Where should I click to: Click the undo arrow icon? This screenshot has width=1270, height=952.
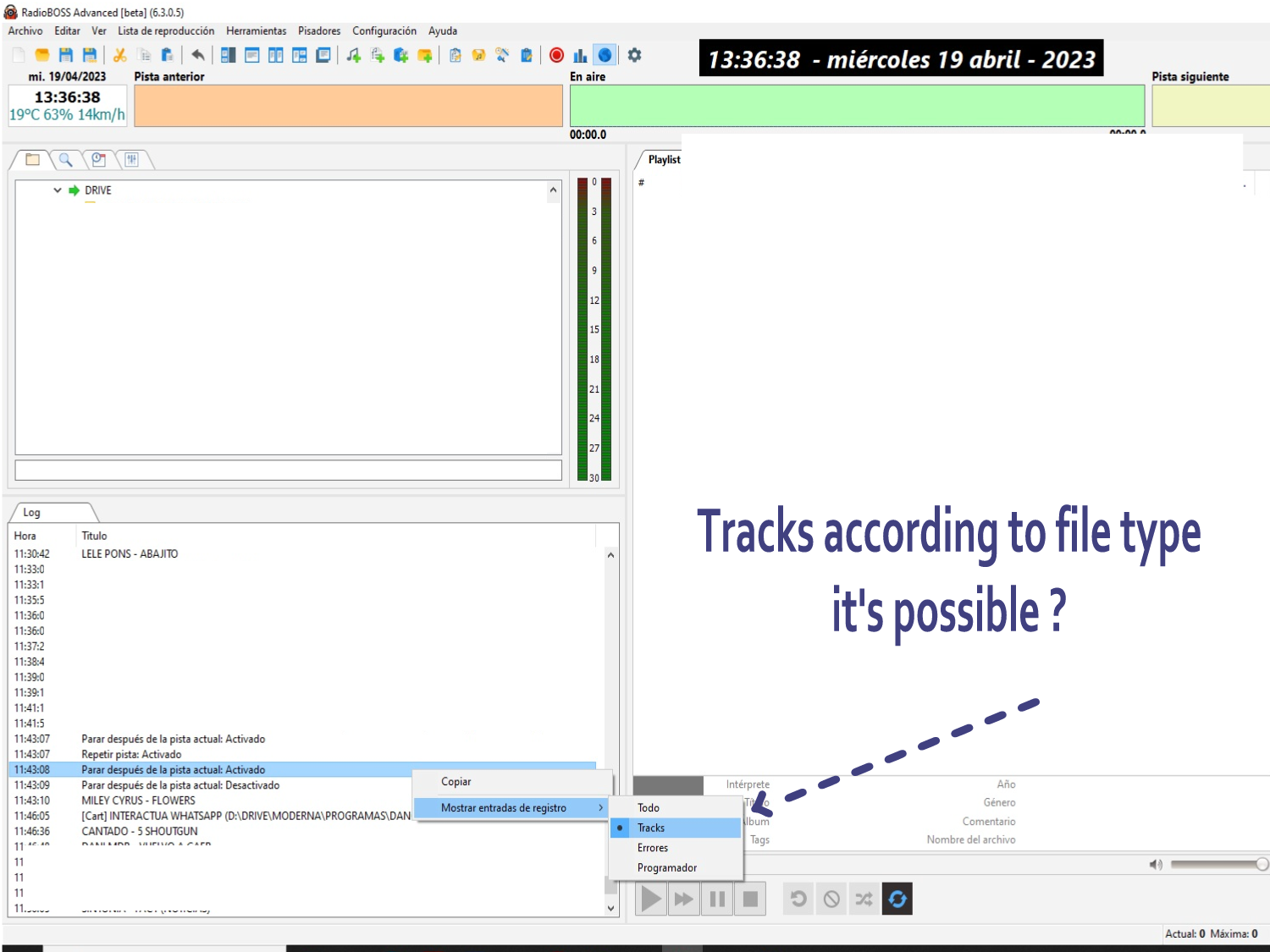197,55
